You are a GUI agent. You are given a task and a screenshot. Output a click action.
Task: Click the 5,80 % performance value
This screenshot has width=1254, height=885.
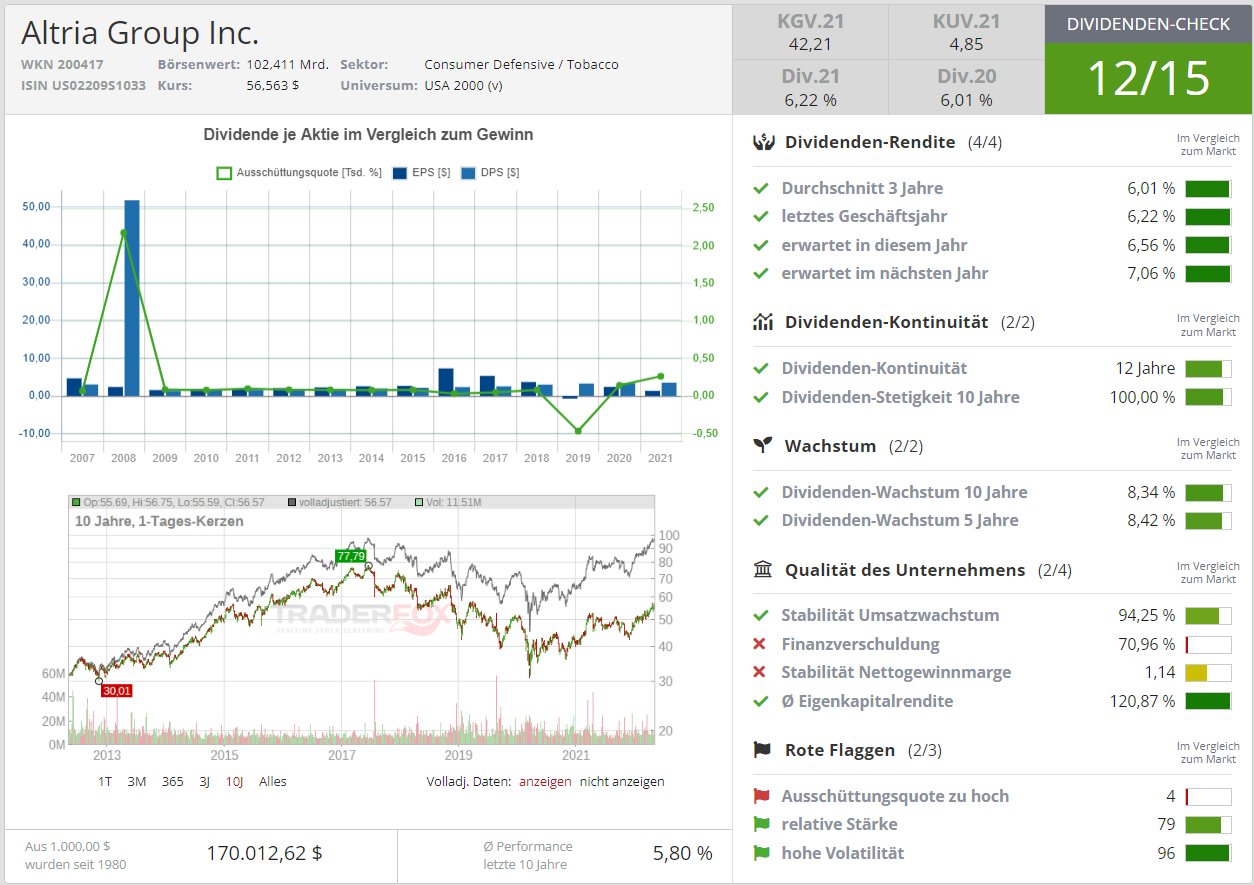tap(683, 853)
